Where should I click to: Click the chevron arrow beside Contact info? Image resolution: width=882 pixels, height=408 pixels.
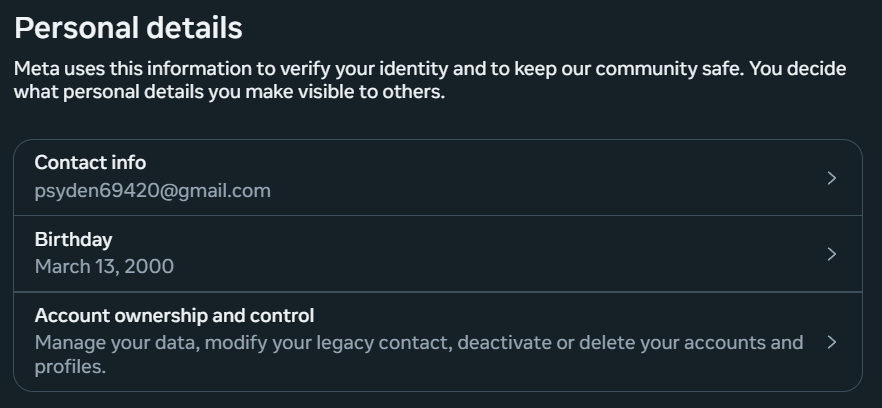point(832,178)
